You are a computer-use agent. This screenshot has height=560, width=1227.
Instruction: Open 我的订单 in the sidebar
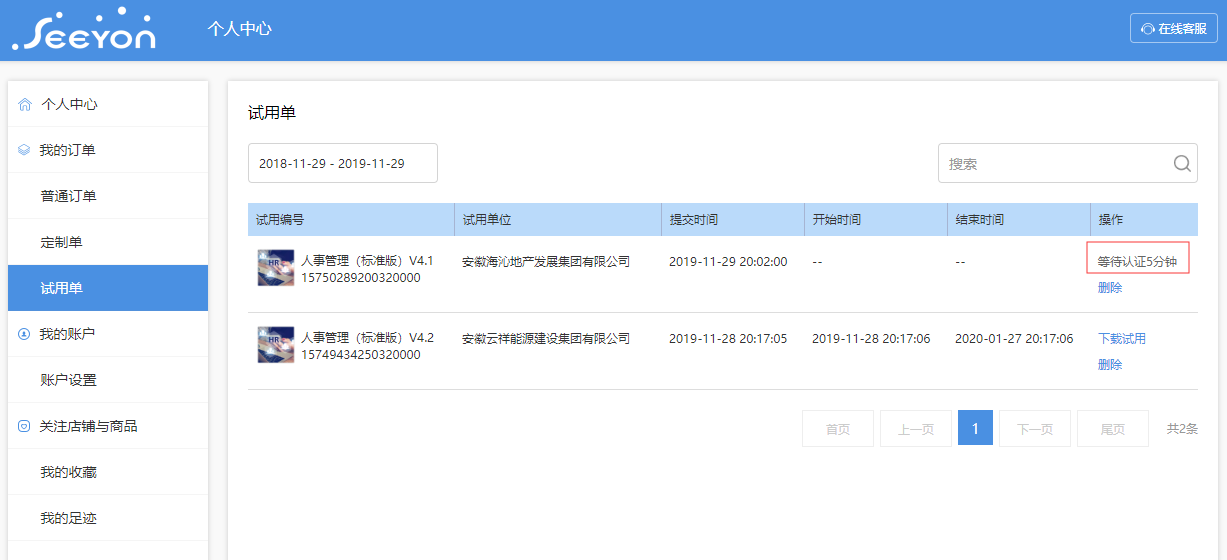pyautogui.click(x=108, y=150)
